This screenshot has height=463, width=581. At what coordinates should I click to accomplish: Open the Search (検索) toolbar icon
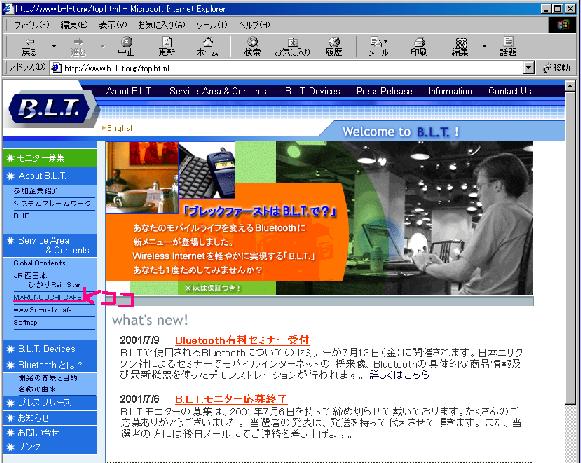point(252,47)
